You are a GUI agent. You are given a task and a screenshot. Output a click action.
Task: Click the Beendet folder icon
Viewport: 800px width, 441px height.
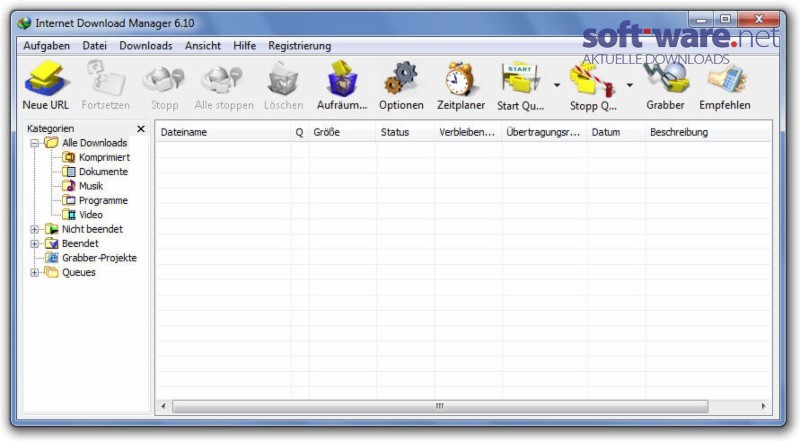52,243
